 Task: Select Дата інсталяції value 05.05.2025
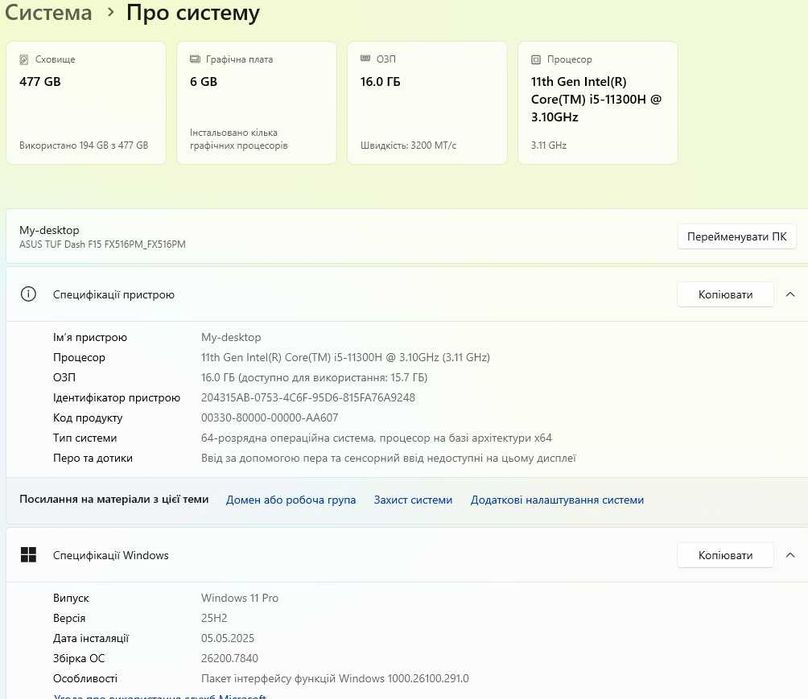[x=228, y=638]
